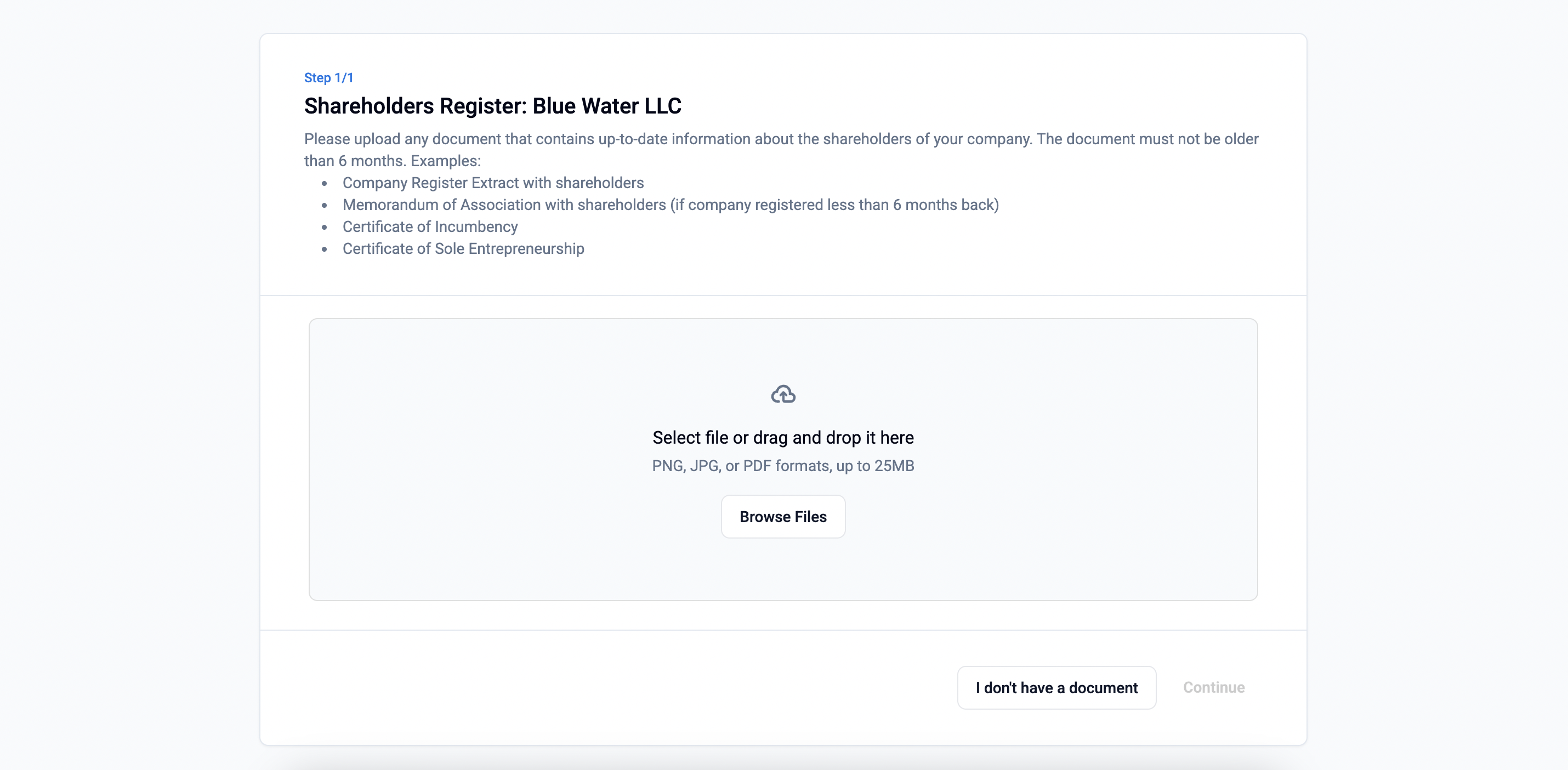The image size is (1568, 770).
Task: Click the "Examples:" label in the description
Action: tap(446, 161)
